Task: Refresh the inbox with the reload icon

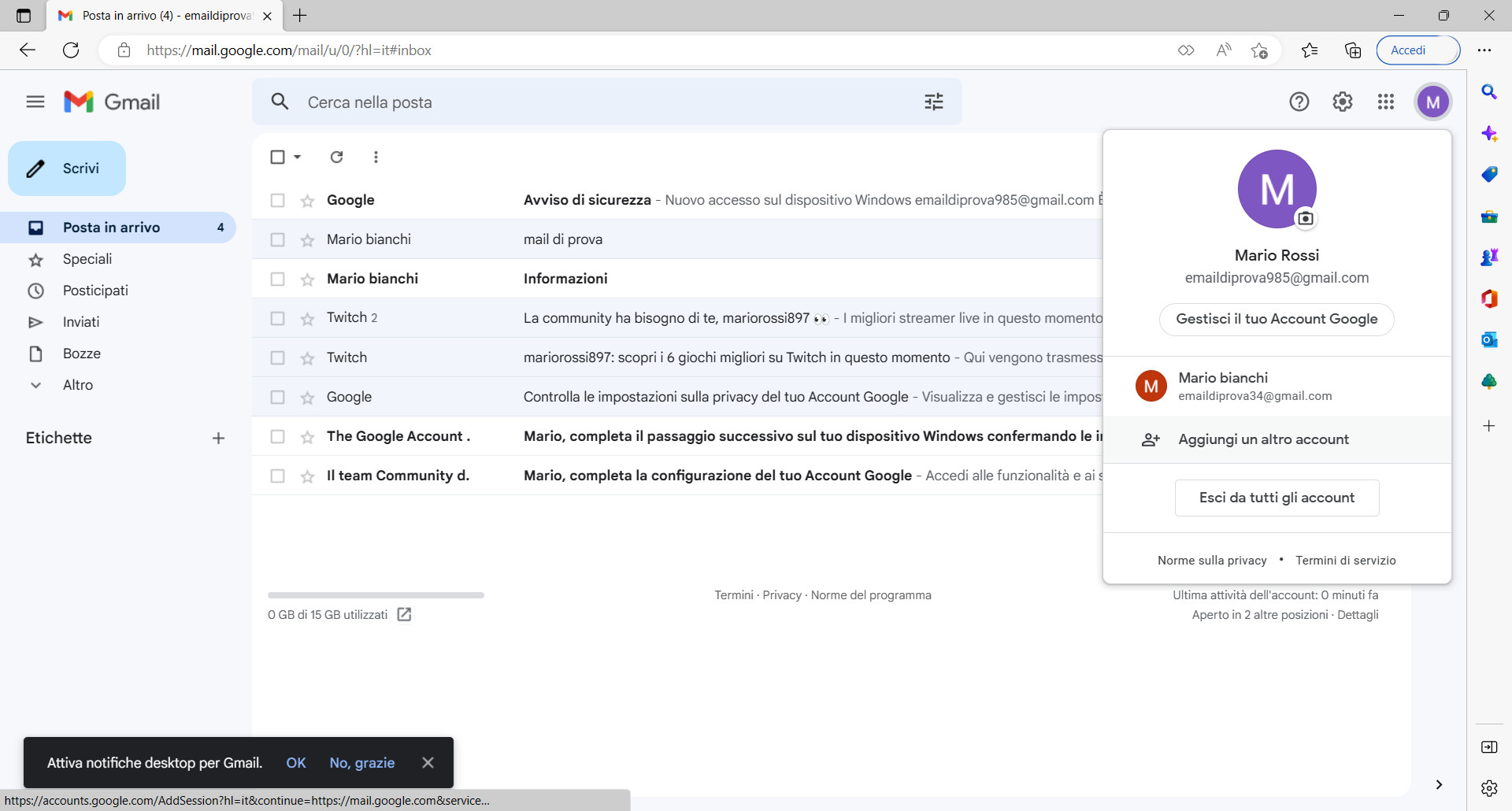Action: [x=336, y=157]
